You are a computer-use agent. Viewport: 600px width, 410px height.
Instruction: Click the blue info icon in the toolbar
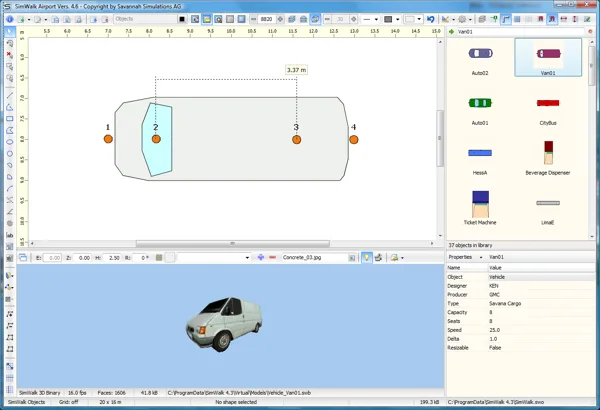coord(10,19)
